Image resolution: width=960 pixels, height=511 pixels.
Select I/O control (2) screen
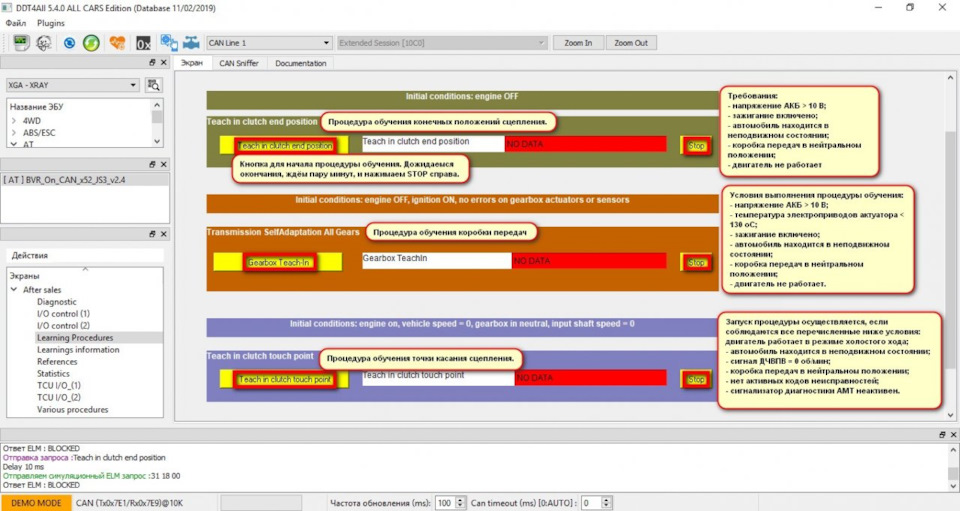[63, 326]
